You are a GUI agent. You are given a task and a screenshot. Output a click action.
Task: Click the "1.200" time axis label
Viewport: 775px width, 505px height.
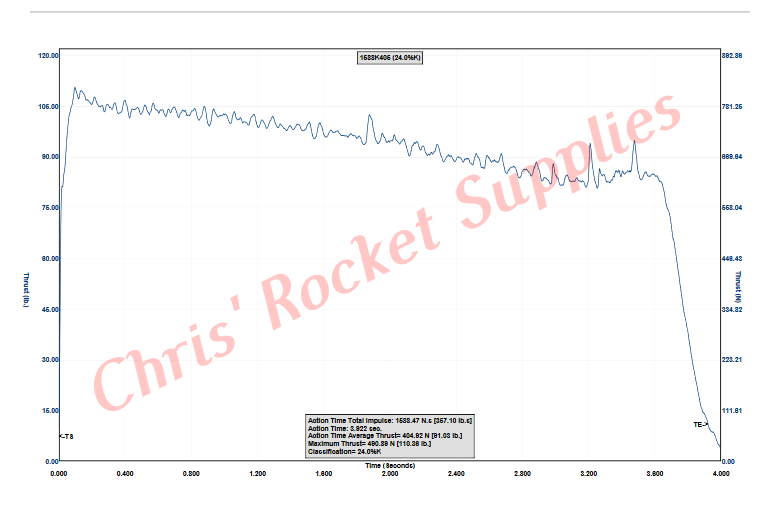pyautogui.click(x=257, y=473)
